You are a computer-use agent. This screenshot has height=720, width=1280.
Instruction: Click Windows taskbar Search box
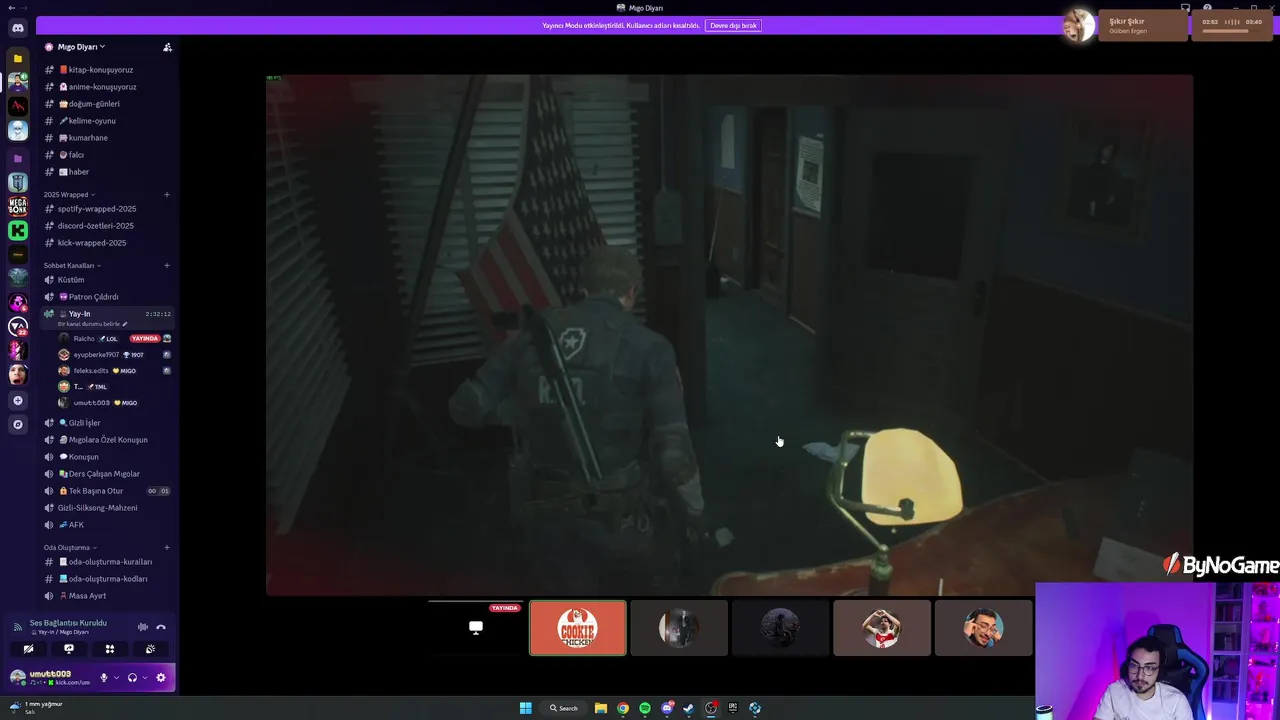564,708
